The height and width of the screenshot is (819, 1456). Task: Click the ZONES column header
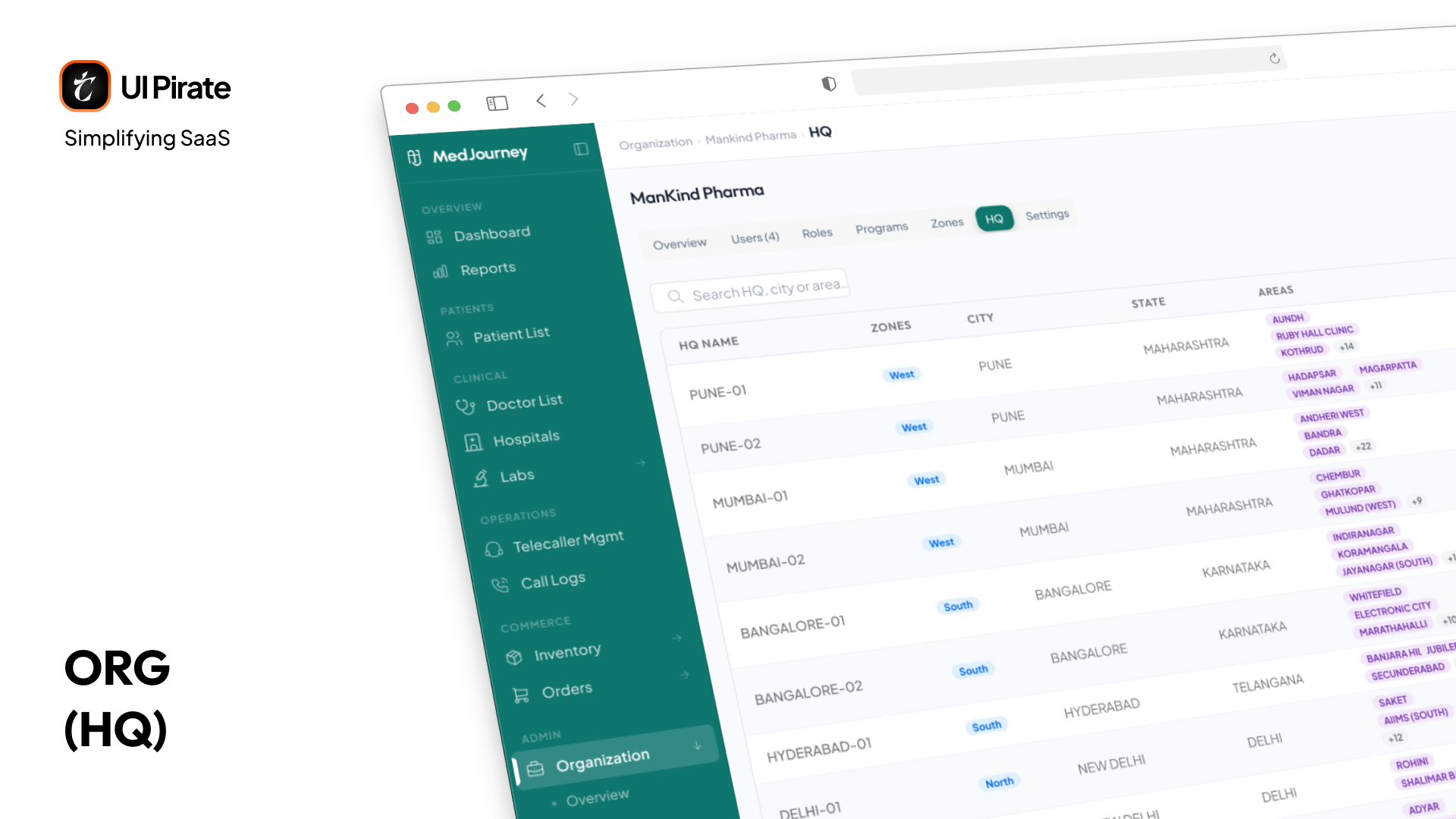(891, 326)
